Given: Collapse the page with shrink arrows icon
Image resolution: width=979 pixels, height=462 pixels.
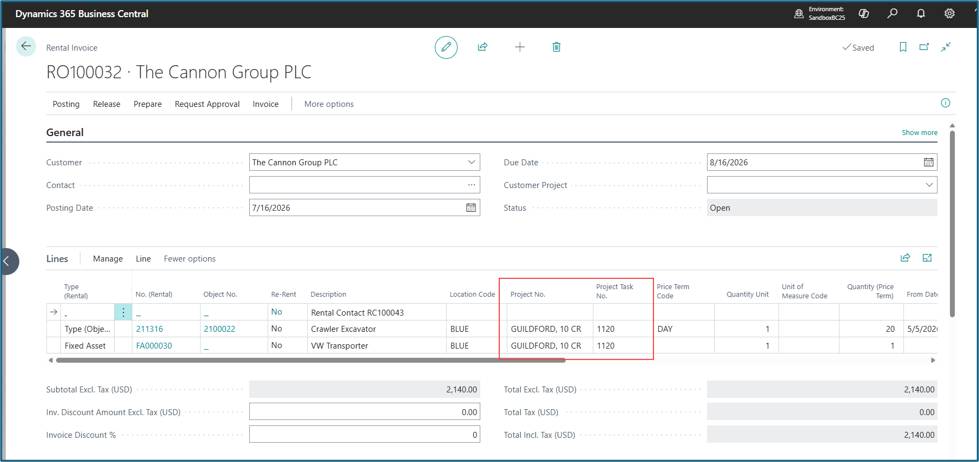Looking at the screenshot, I should pyautogui.click(x=946, y=47).
